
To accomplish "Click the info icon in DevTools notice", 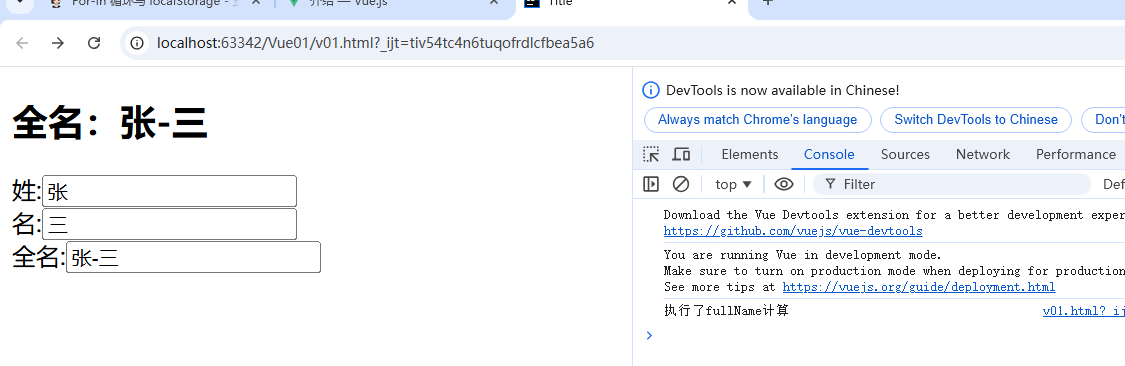I will point(651,90).
